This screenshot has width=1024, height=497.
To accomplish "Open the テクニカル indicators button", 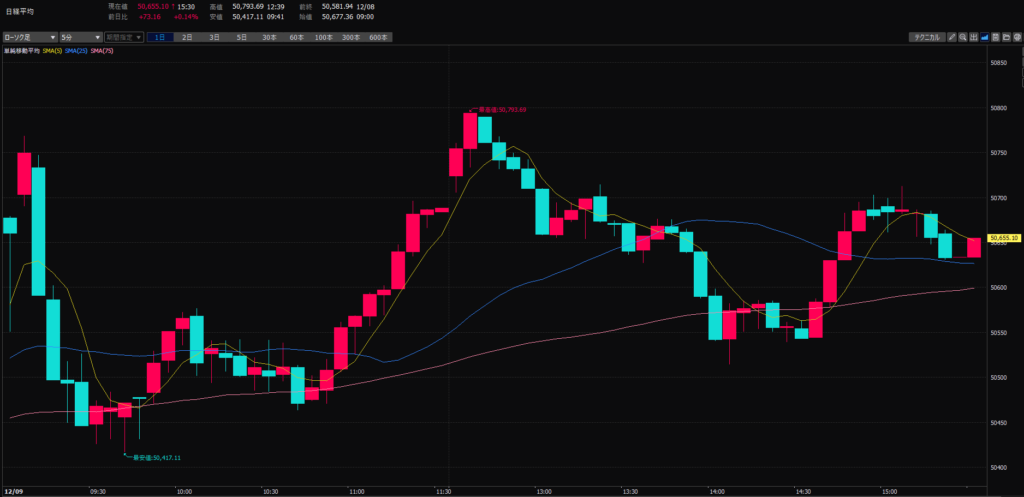I will pos(923,37).
